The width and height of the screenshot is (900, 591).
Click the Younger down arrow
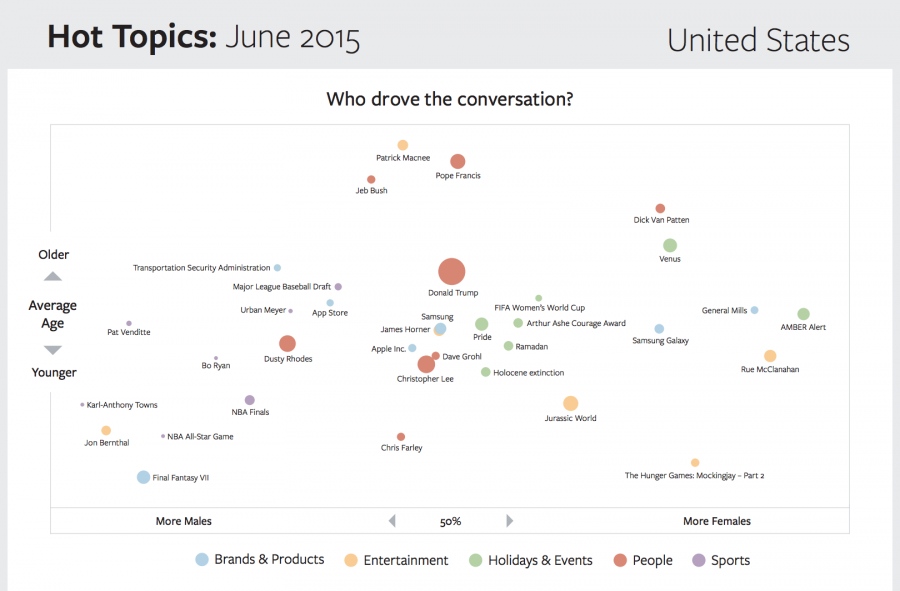point(53,350)
